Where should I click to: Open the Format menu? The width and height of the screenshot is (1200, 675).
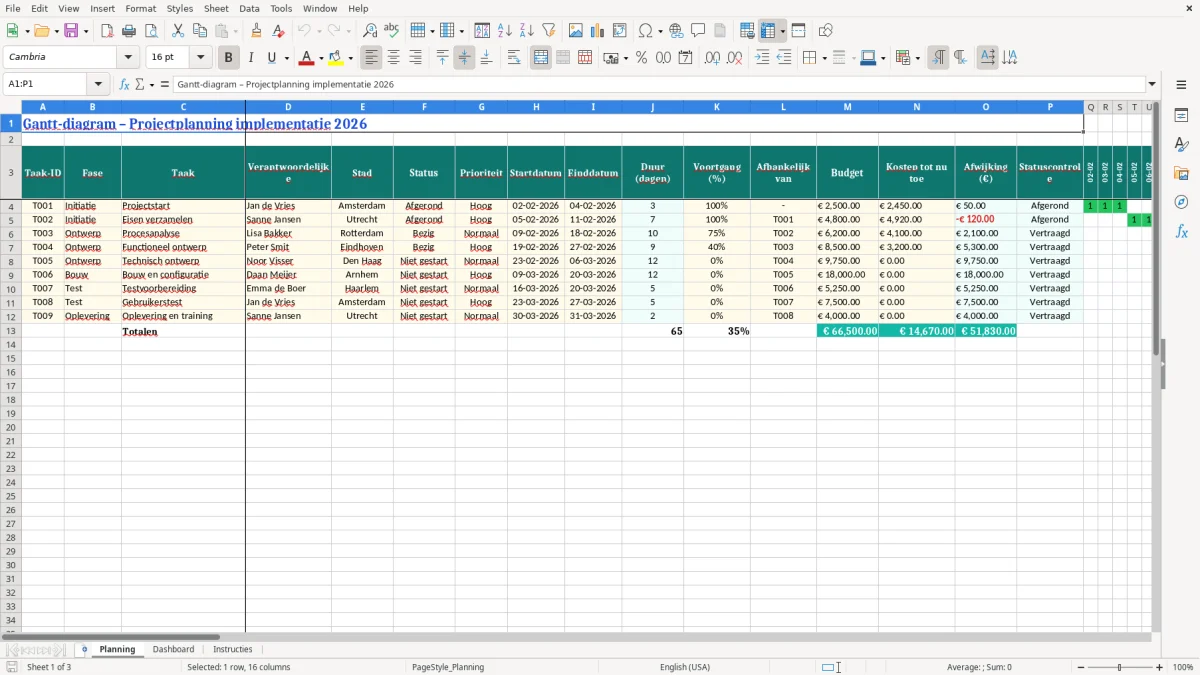pyautogui.click(x=141, y=8)
